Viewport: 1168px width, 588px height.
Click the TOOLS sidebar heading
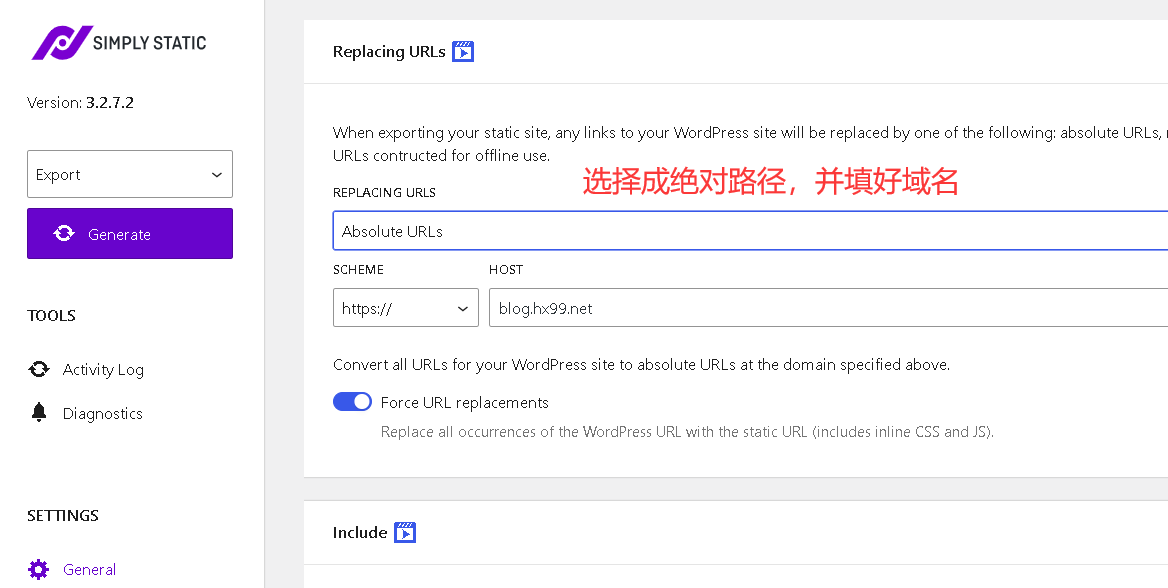click(51, 315)
